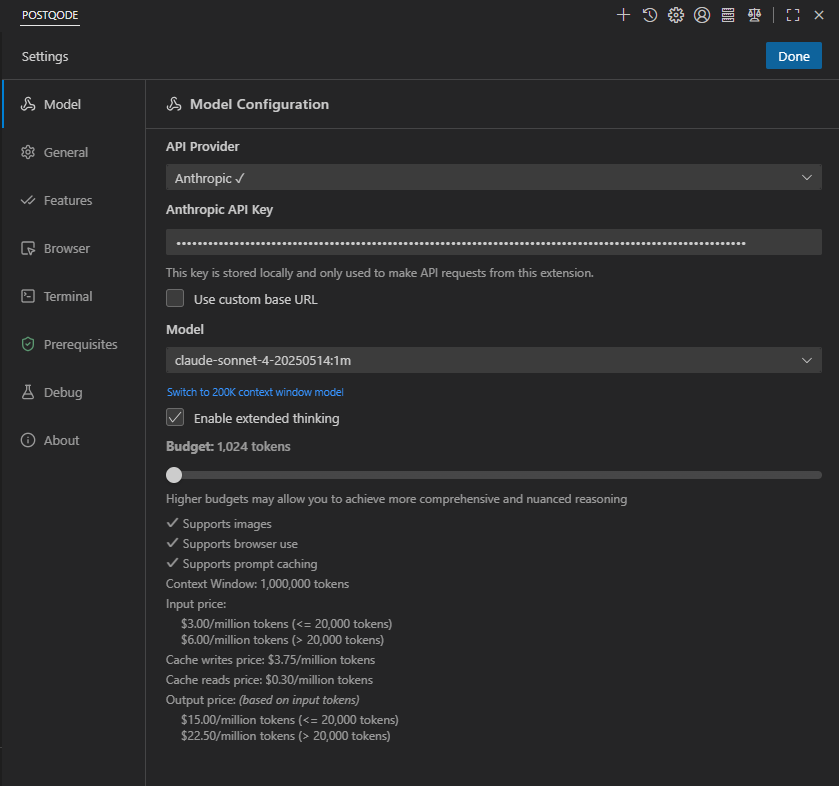Screen dimensions: 839x786
Task: Click the Model Configuration header icon
Action: (x=174, y=104)
